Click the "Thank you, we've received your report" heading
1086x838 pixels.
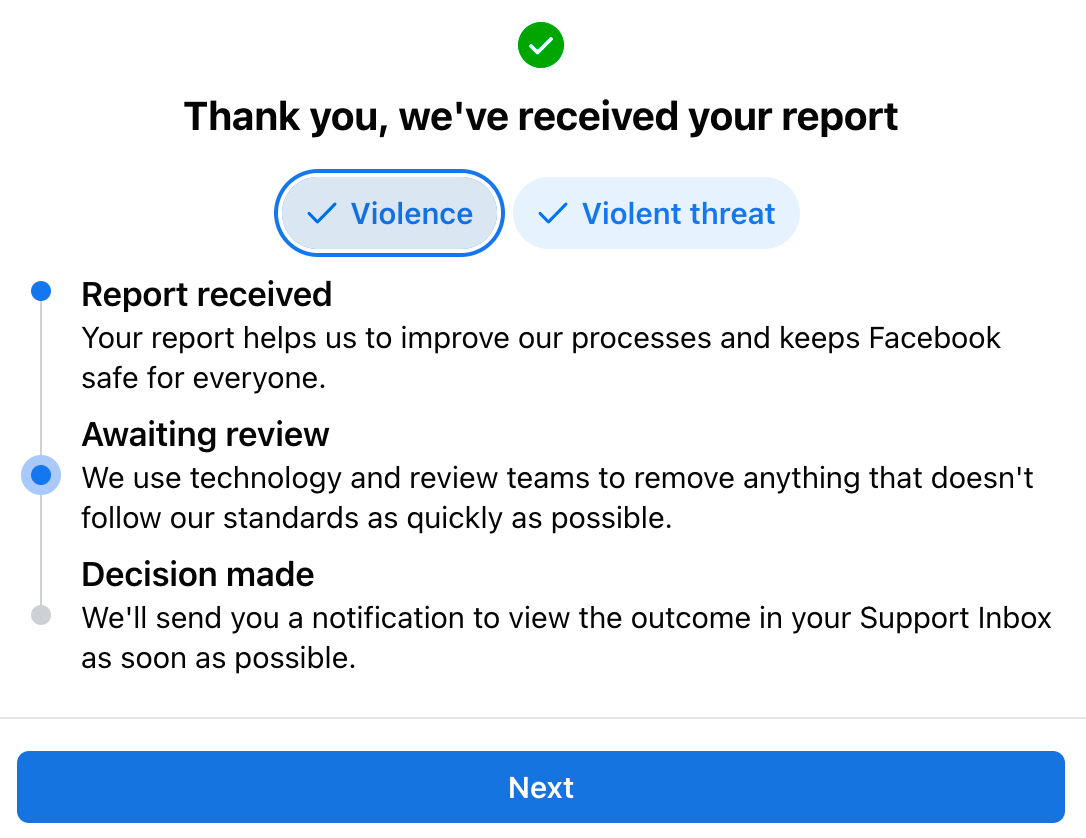click(x=541, y=116)
